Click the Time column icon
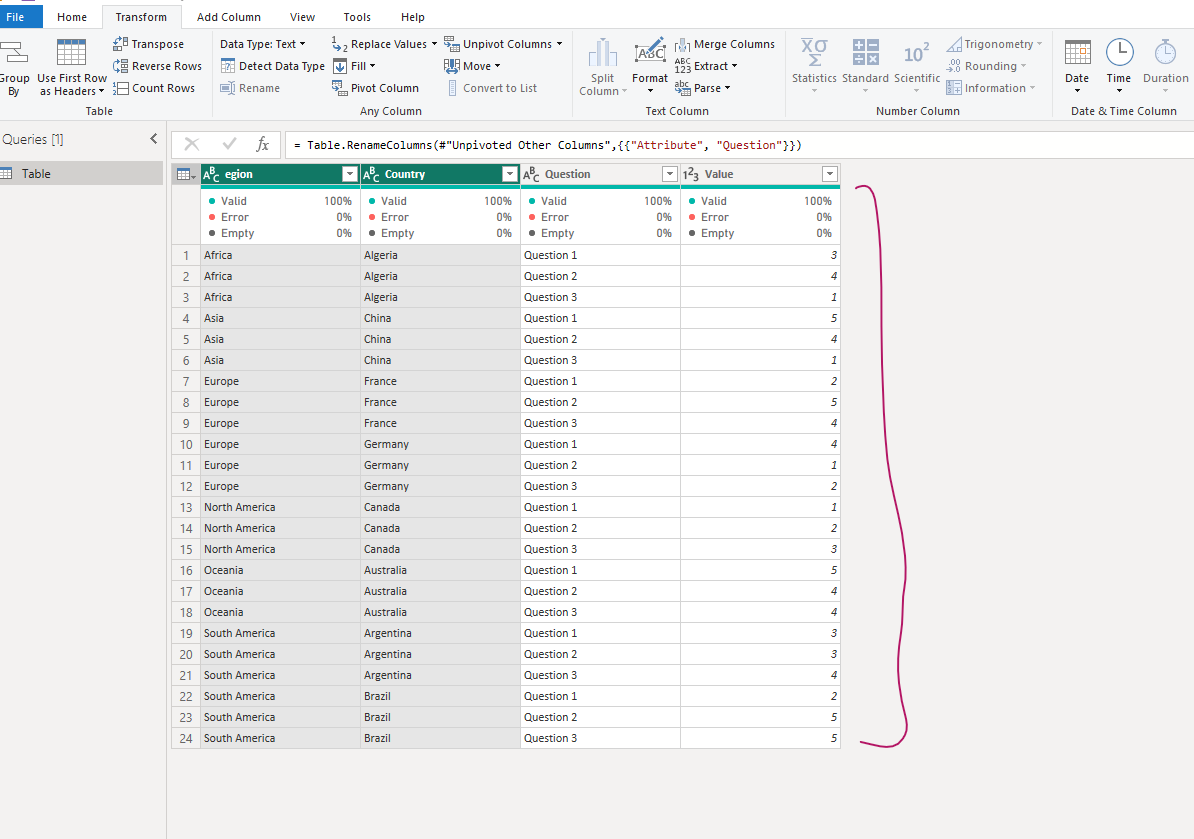 click(1119, 53)
